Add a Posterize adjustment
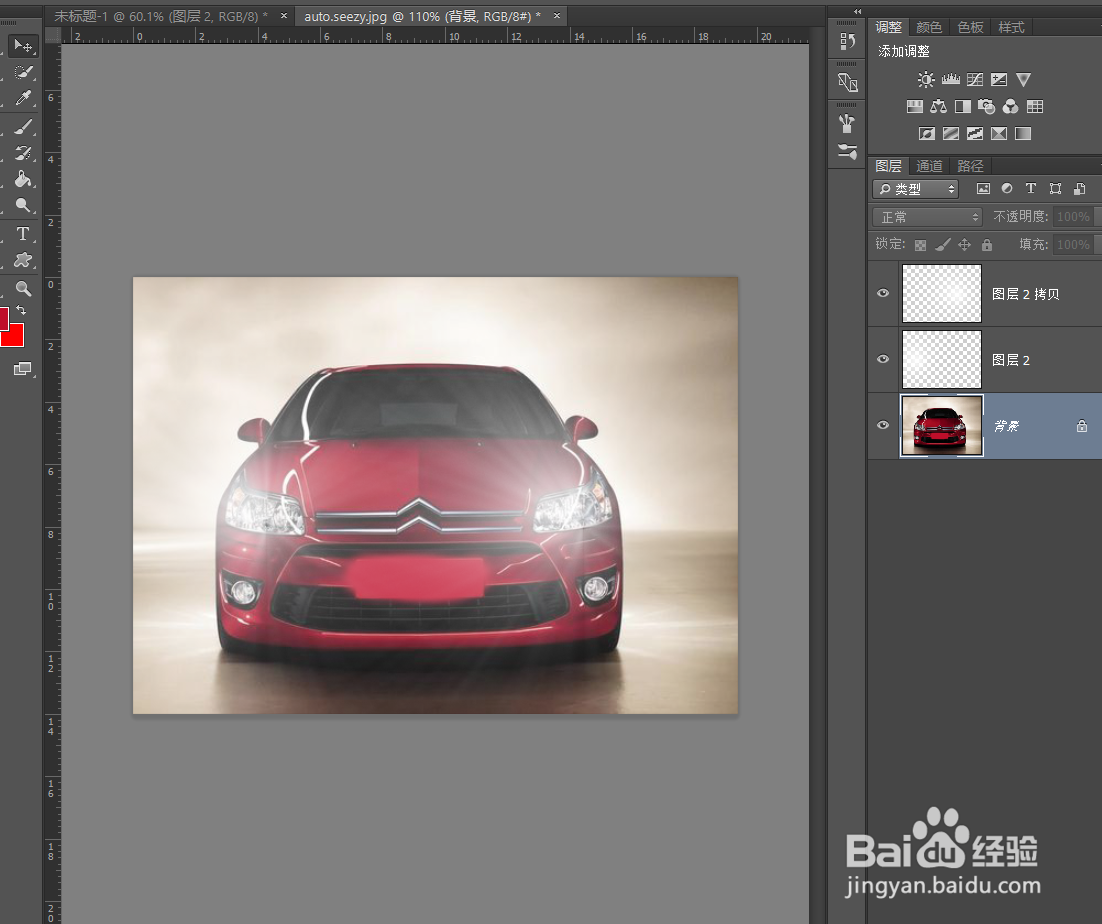The height and width of the screenshot is (924, 1102). point(951,134)
